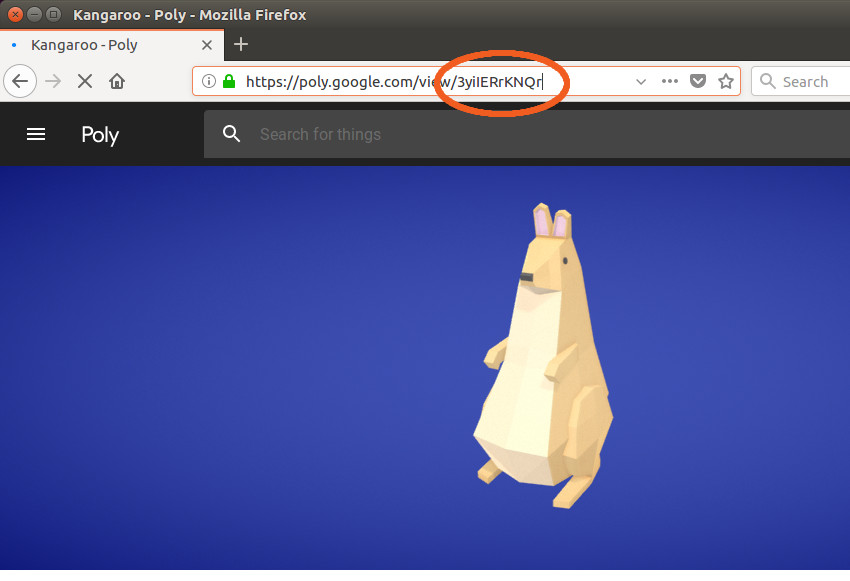
Task: Open the Poly hamburger menu
Action: pyautogui.click(x=36, y=134)
